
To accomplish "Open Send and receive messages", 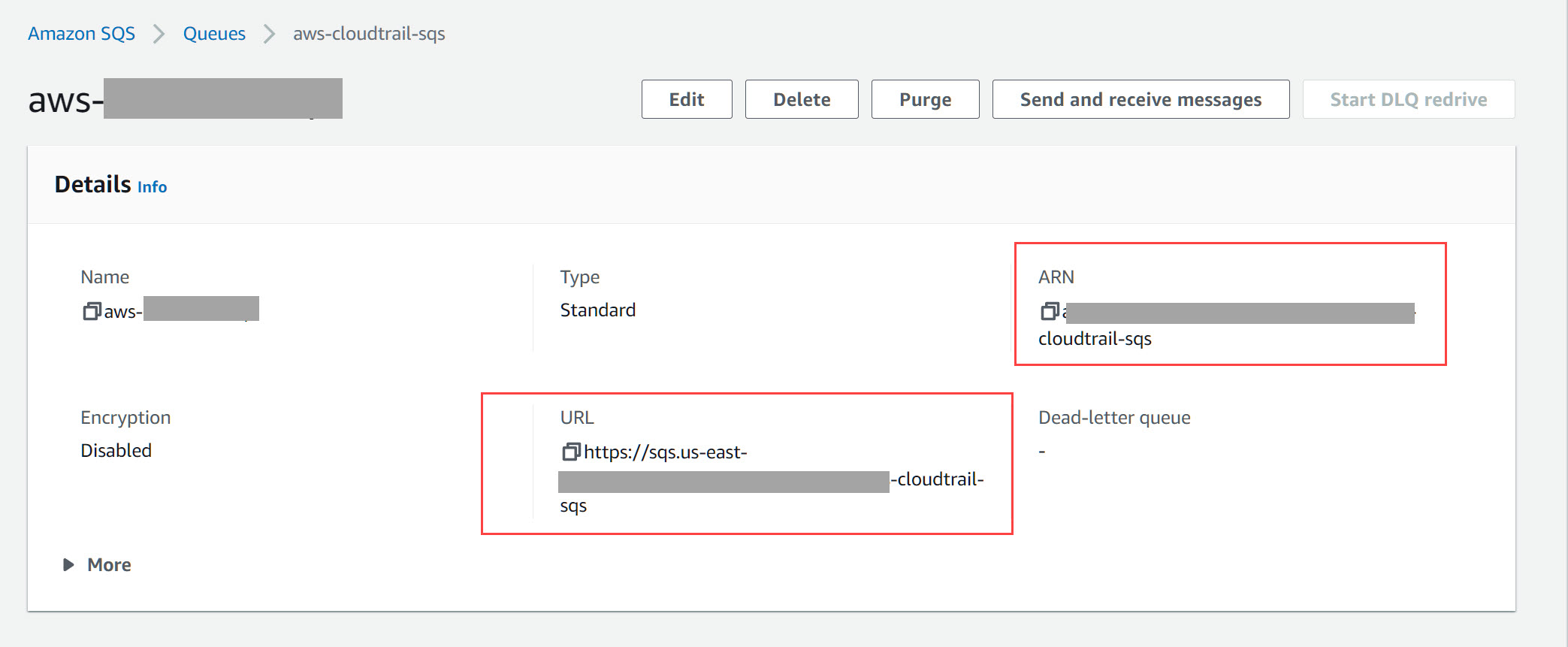I will (1141, 99).
